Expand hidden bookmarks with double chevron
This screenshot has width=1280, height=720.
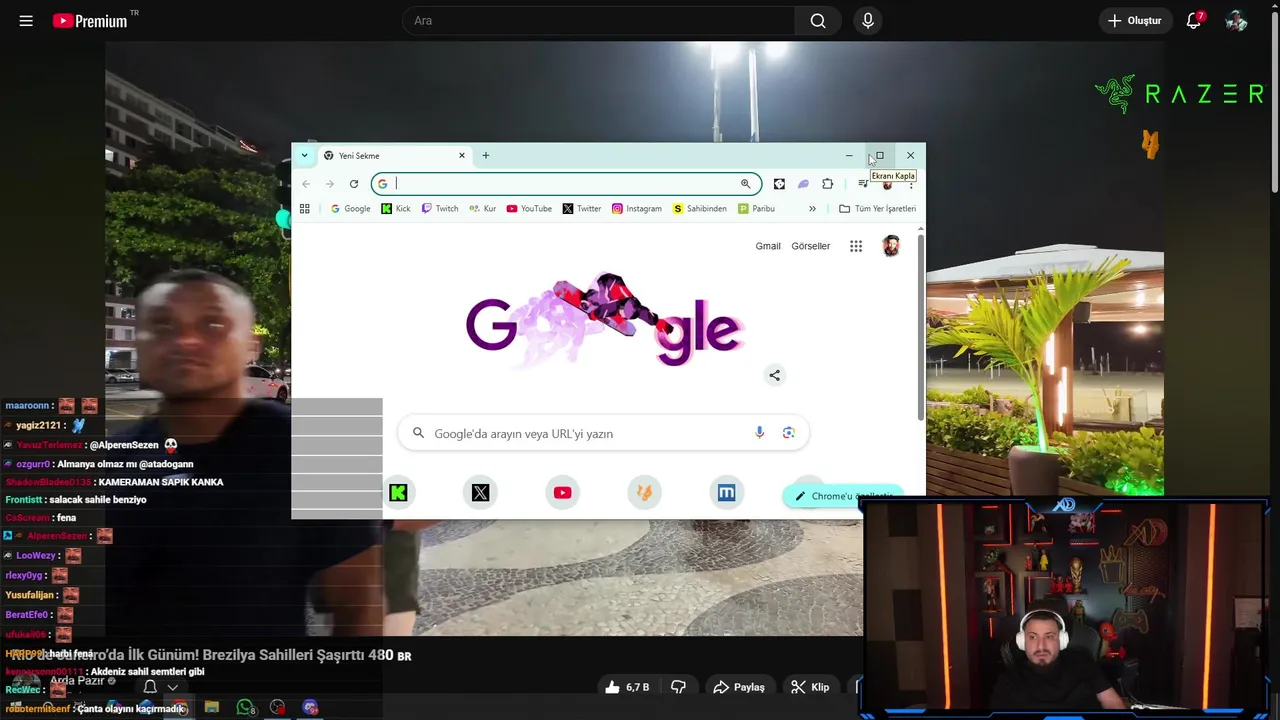[812, 209]
